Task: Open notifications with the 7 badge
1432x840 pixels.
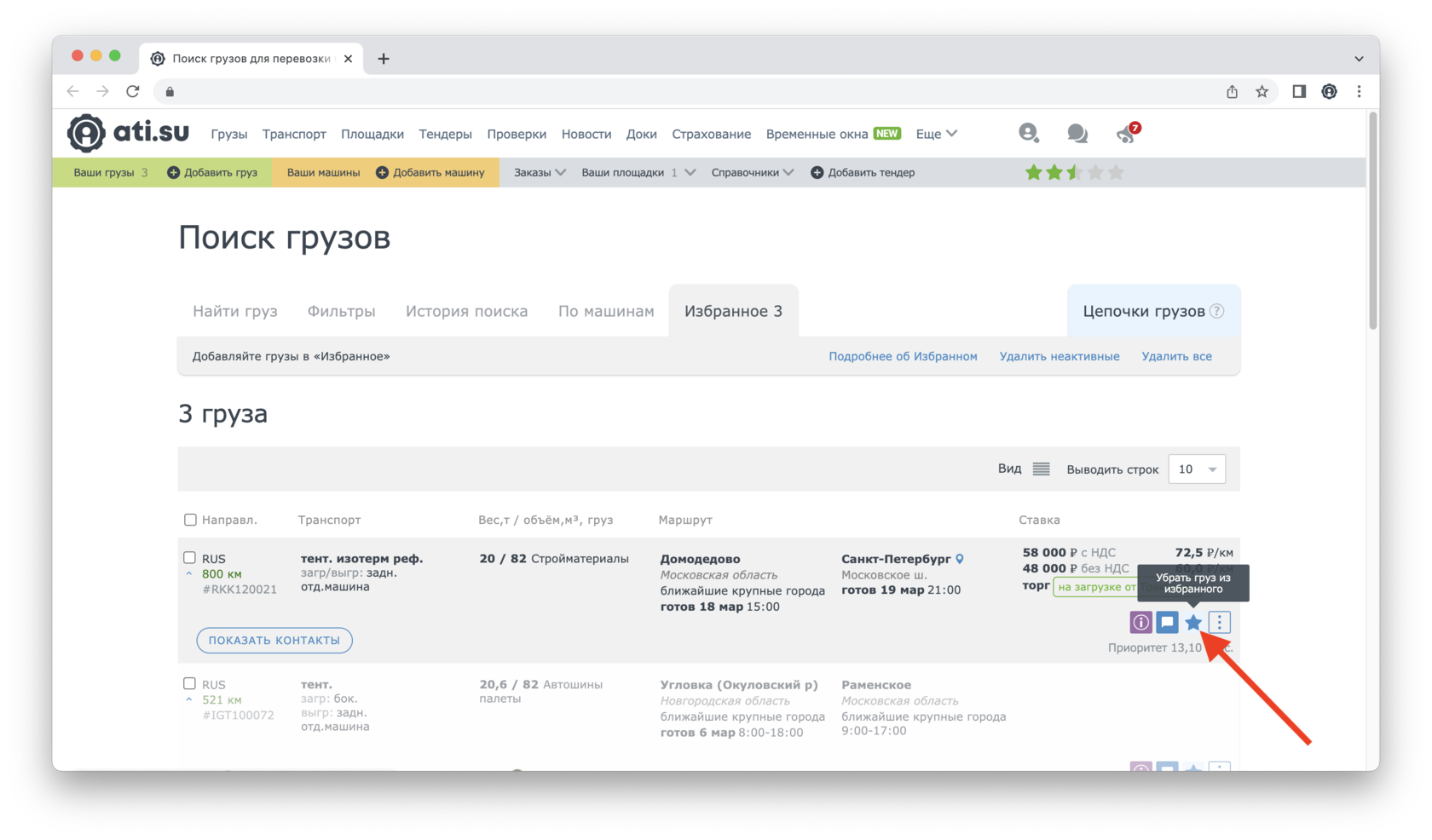Action: [x=1127, y=133]
